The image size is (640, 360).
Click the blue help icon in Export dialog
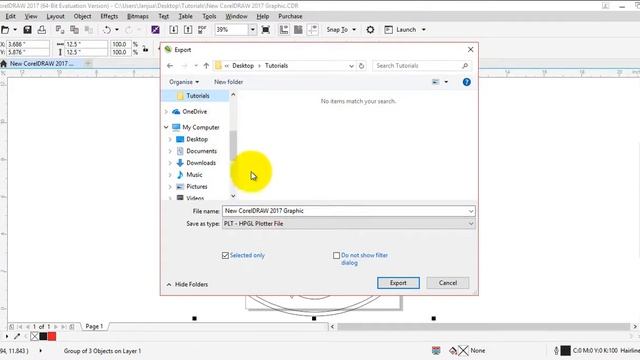pyautogui.click(x=467, y=82)
